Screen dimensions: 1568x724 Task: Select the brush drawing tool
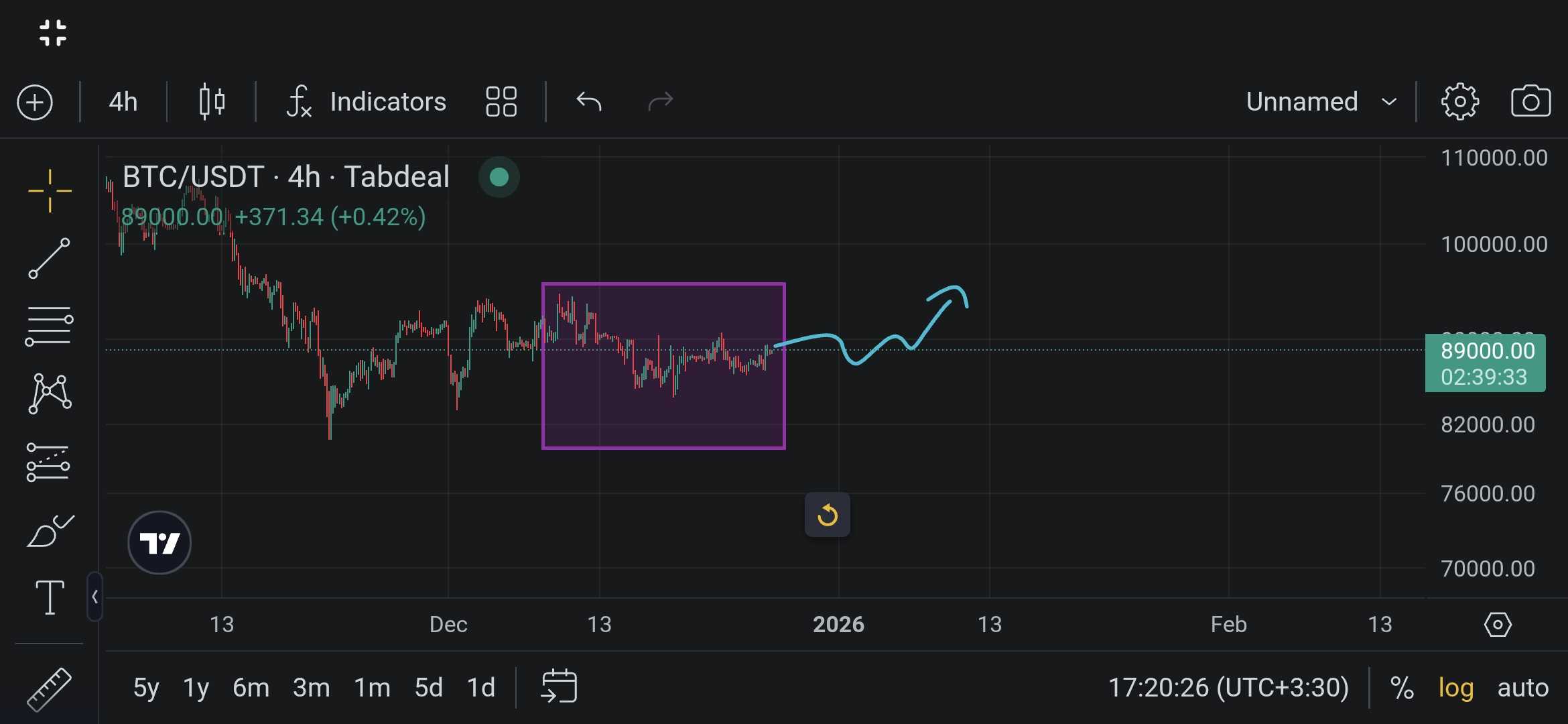click(50, 531)
